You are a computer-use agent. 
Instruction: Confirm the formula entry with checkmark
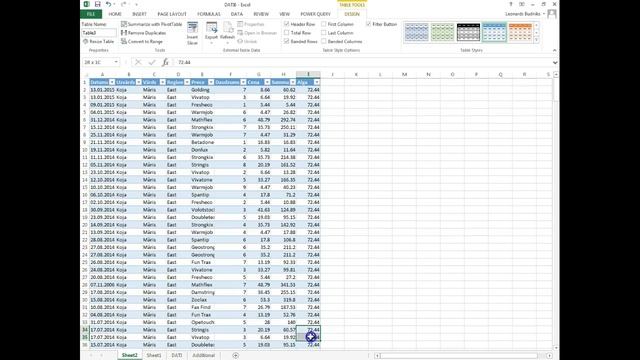pos(152,62)
